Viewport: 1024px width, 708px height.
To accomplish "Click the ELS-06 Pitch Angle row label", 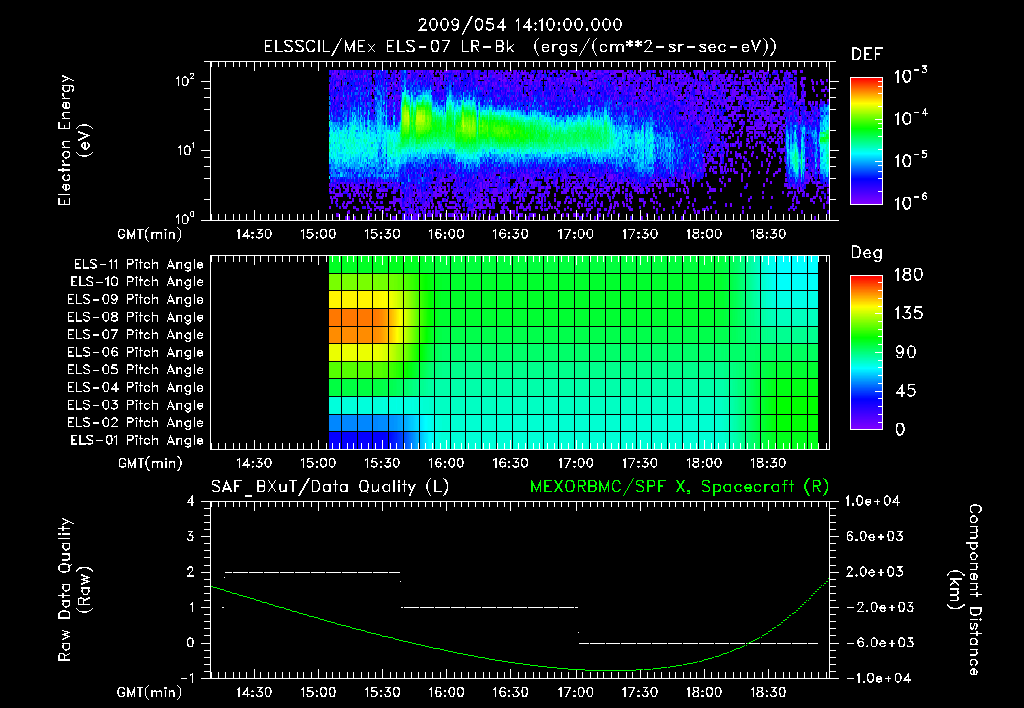I will (x=136, y=353).
